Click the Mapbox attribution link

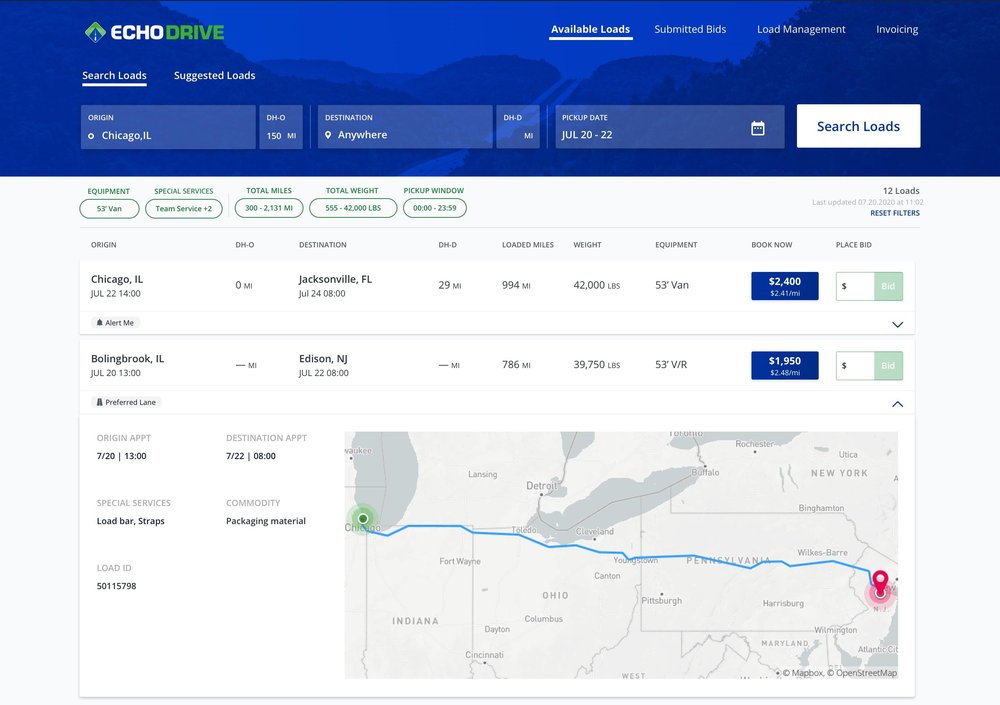click(x=803, y=673)
